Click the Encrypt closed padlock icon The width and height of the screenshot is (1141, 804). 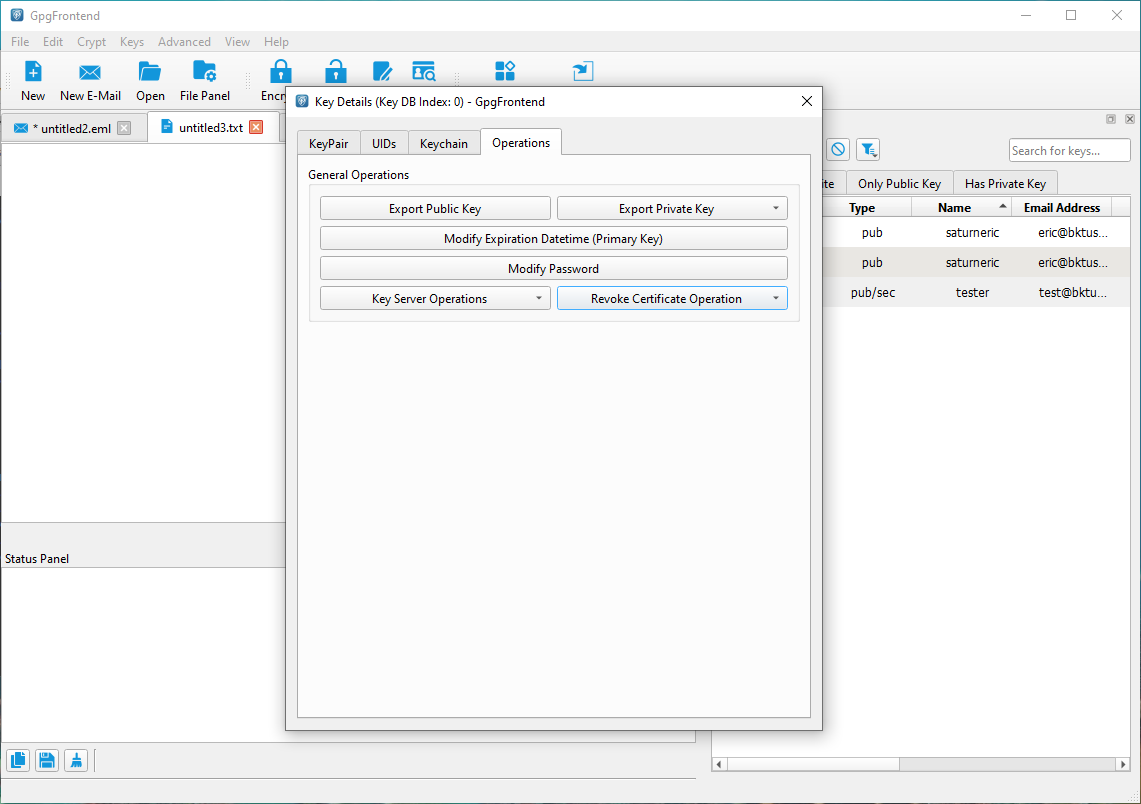tap(280, 72)
